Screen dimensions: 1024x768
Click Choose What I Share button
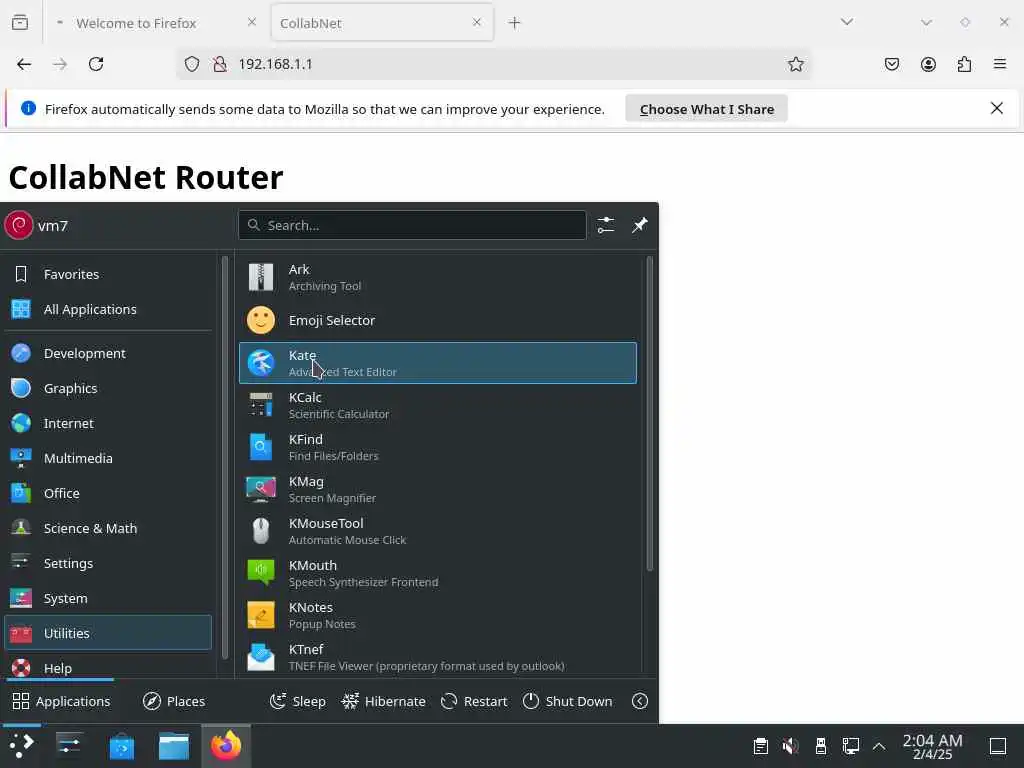point(707,109)
